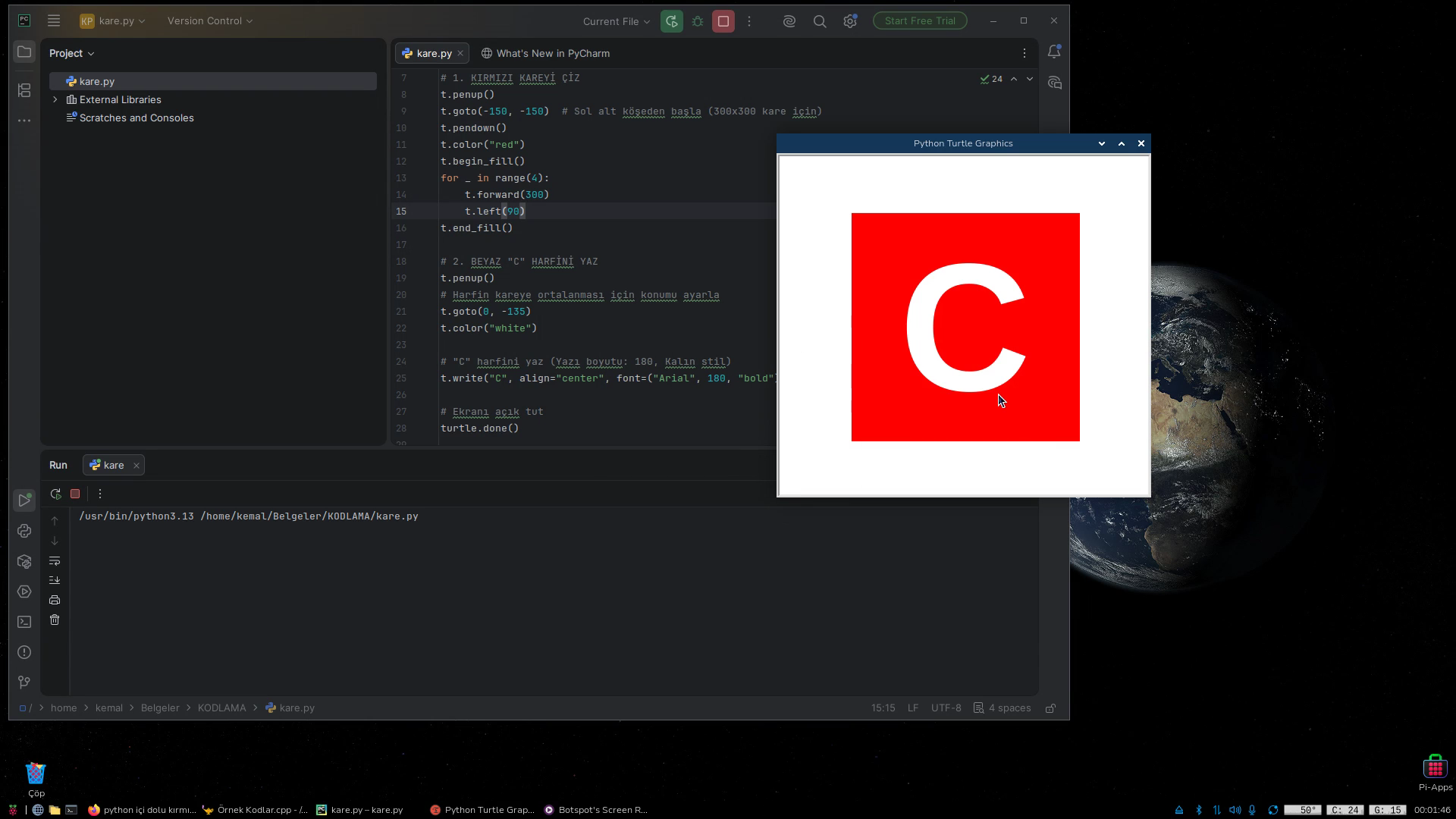Toggle soft-wrap in the run console
This screenshot has width=1456, height=819.
tap(55, 561)
